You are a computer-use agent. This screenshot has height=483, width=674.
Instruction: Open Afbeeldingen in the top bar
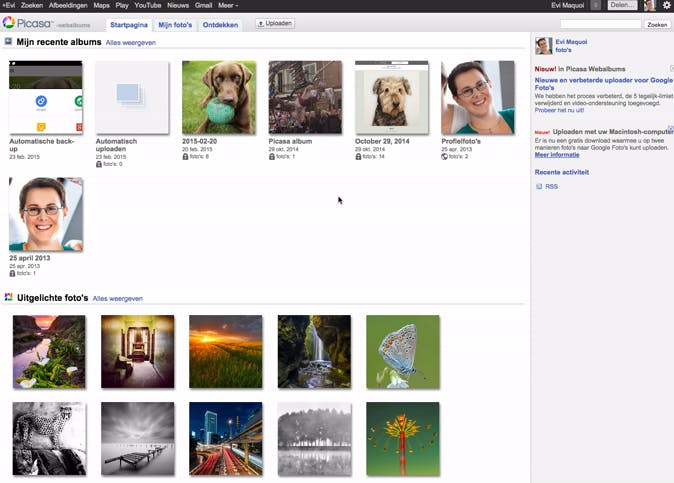point(68,5)
